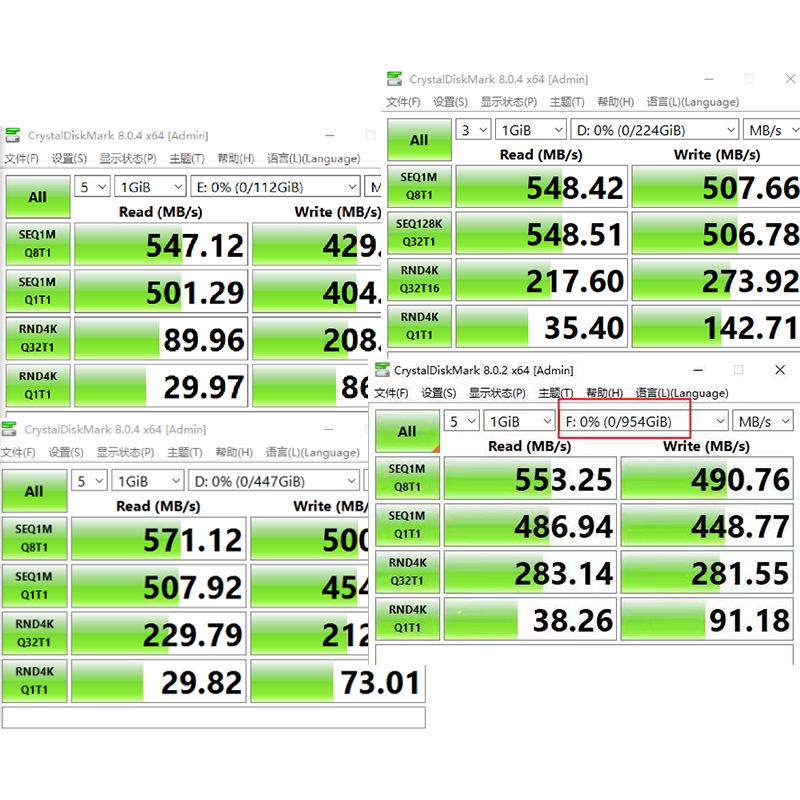Open 主题(T) menu in the F: 954GiB window

556,393
